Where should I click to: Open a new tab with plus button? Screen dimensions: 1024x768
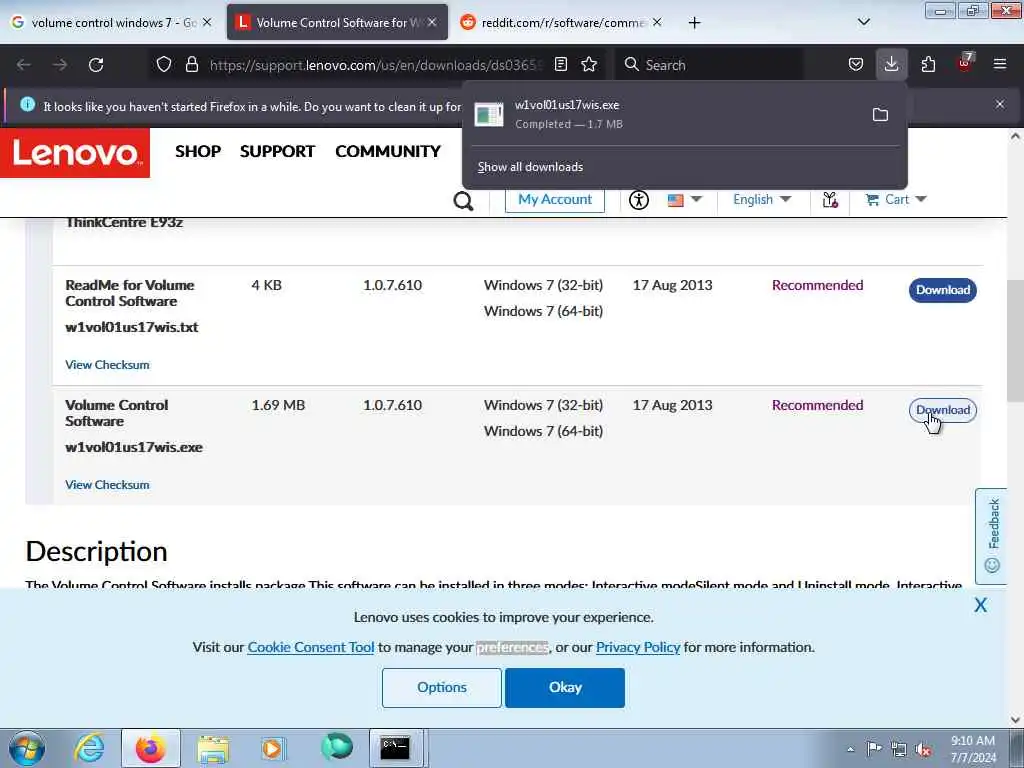(694, 23)
